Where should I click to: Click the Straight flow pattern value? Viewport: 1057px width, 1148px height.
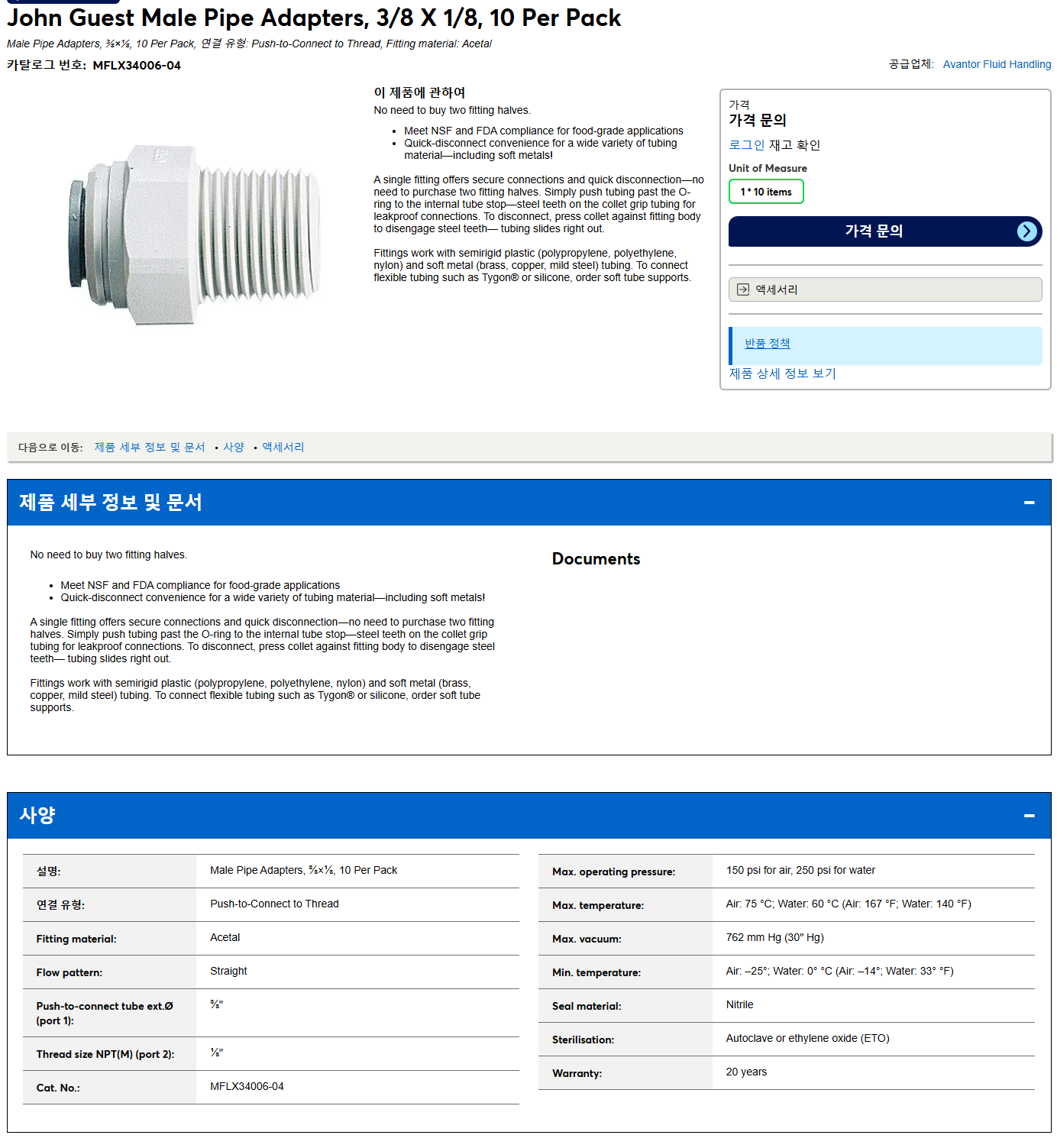tap(228, 971)
